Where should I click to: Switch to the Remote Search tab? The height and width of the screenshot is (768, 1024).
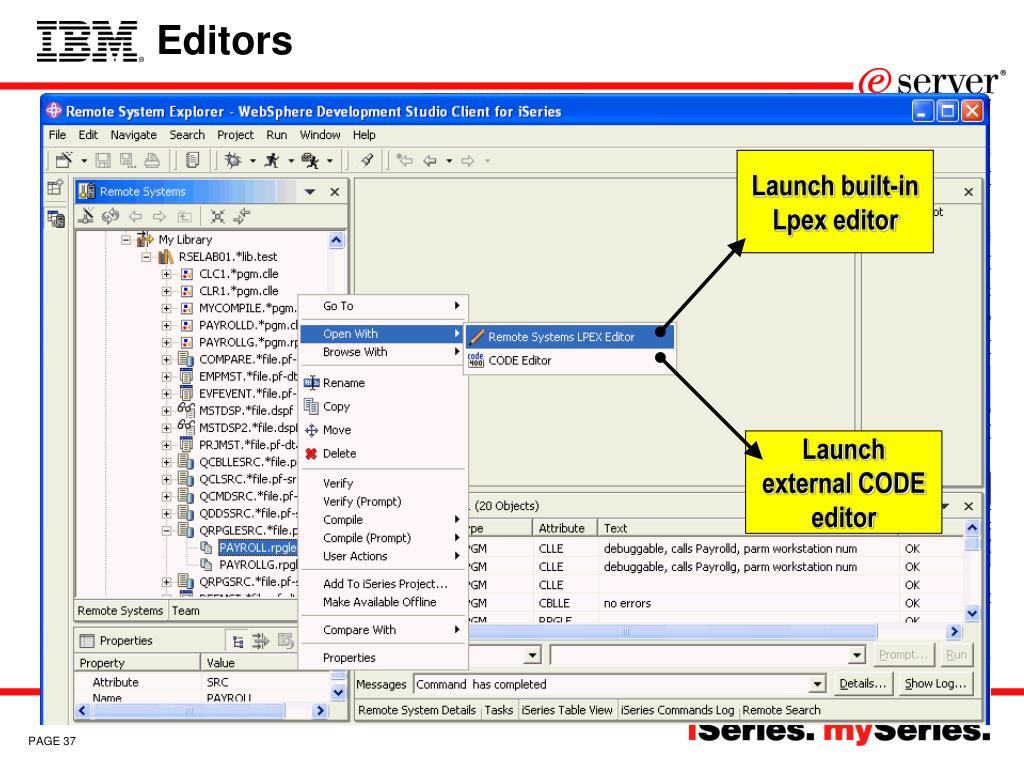(781, 710)
